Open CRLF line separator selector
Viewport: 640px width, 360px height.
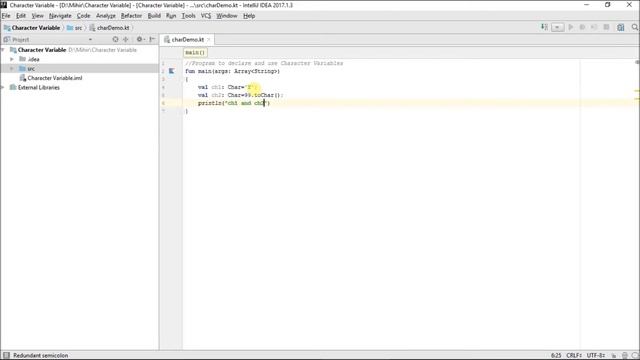coord(574,356)
